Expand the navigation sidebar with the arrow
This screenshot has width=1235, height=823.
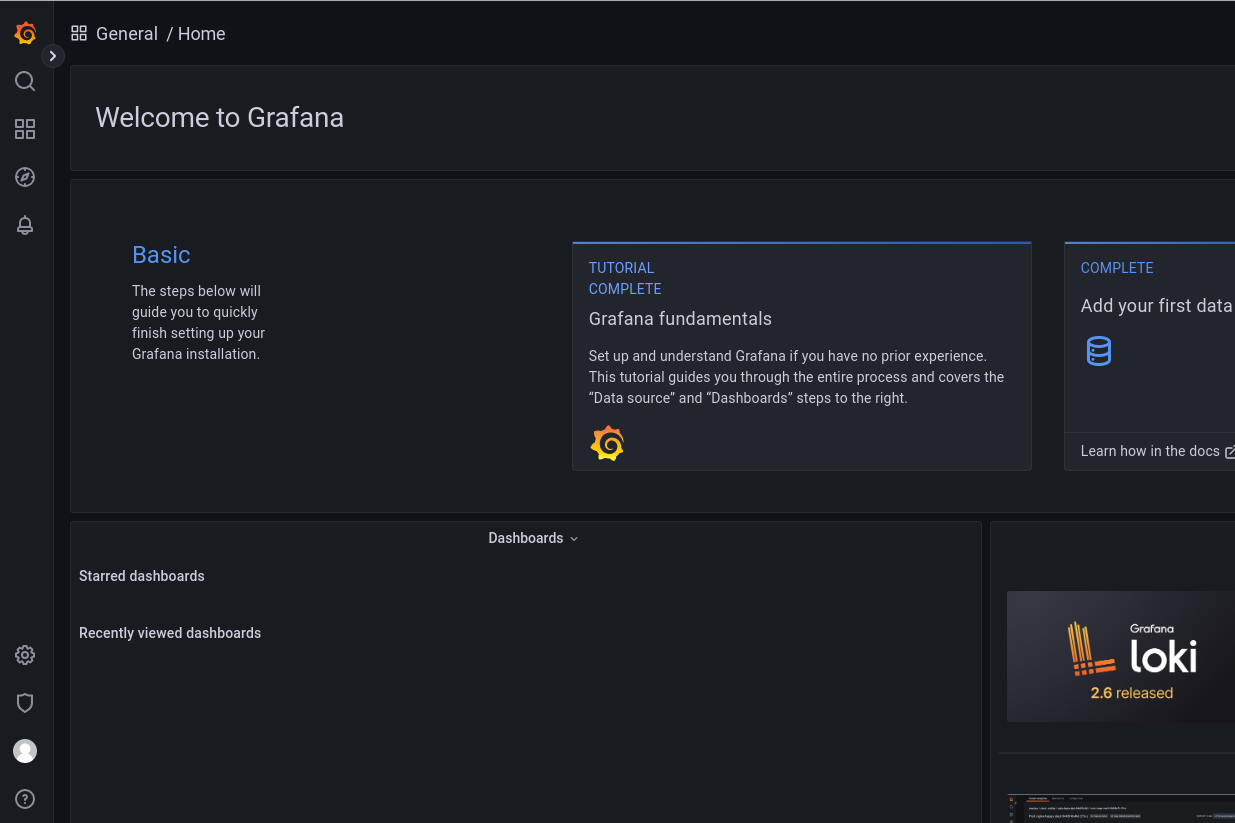point(52,55)
